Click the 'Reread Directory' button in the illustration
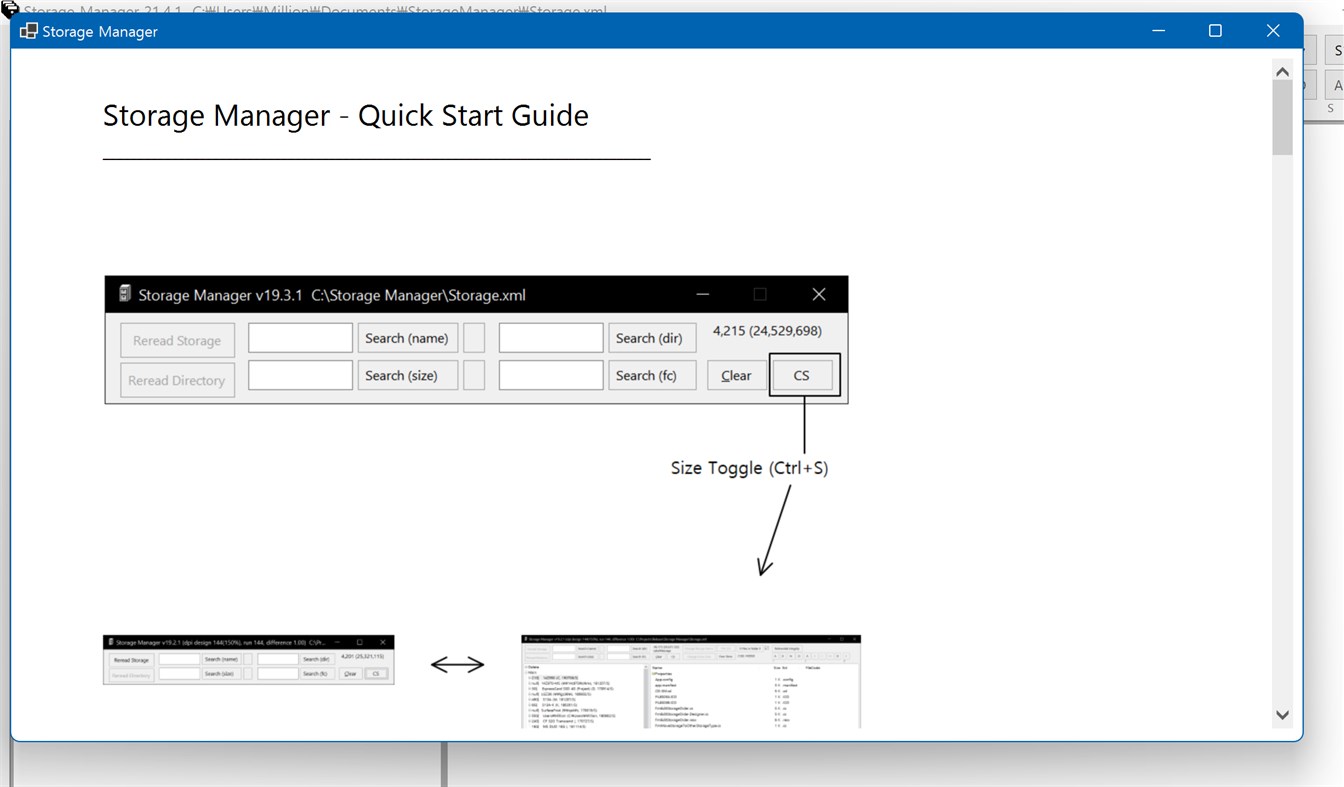1344x787 pixels. [177, 380]
